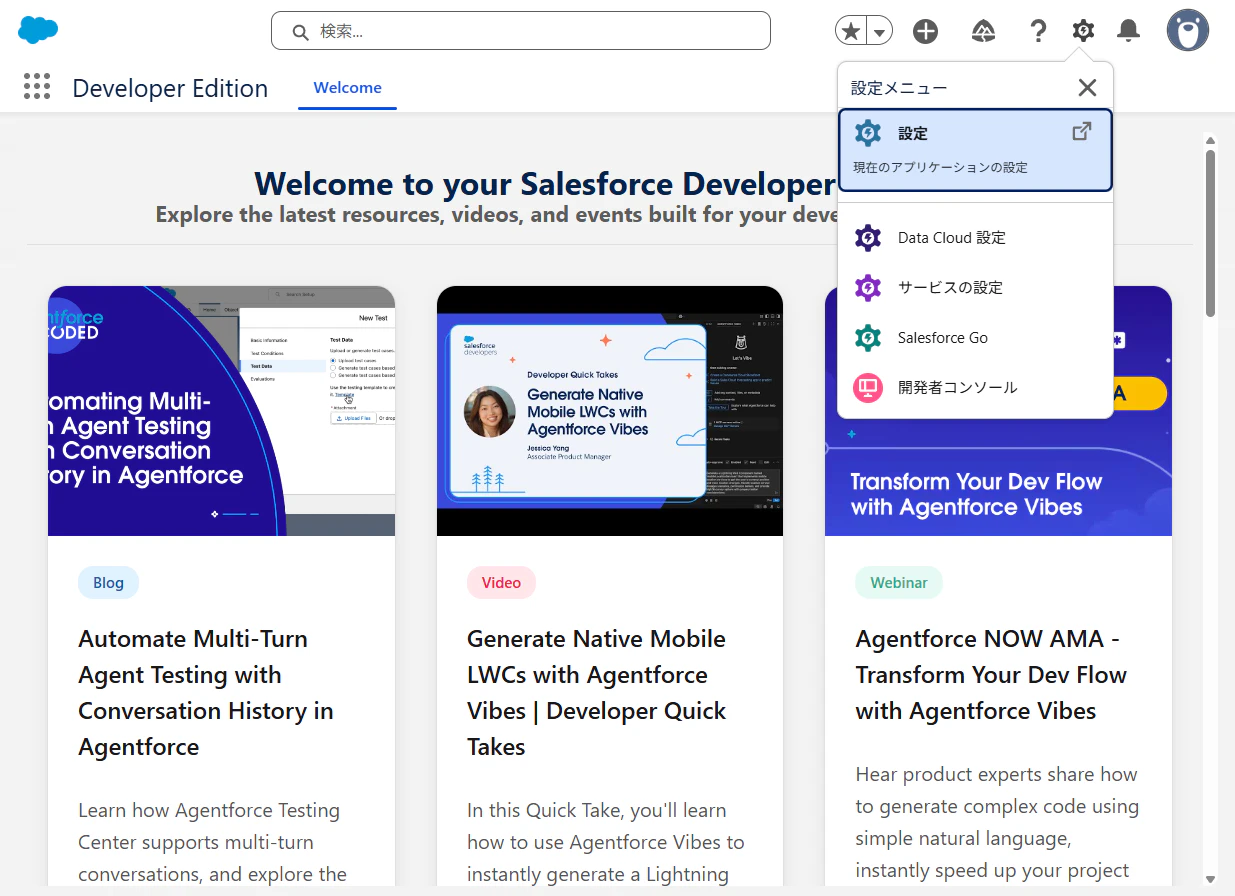
Task: Click the サービスの設定 gear icon
Action: coord(868,288)
